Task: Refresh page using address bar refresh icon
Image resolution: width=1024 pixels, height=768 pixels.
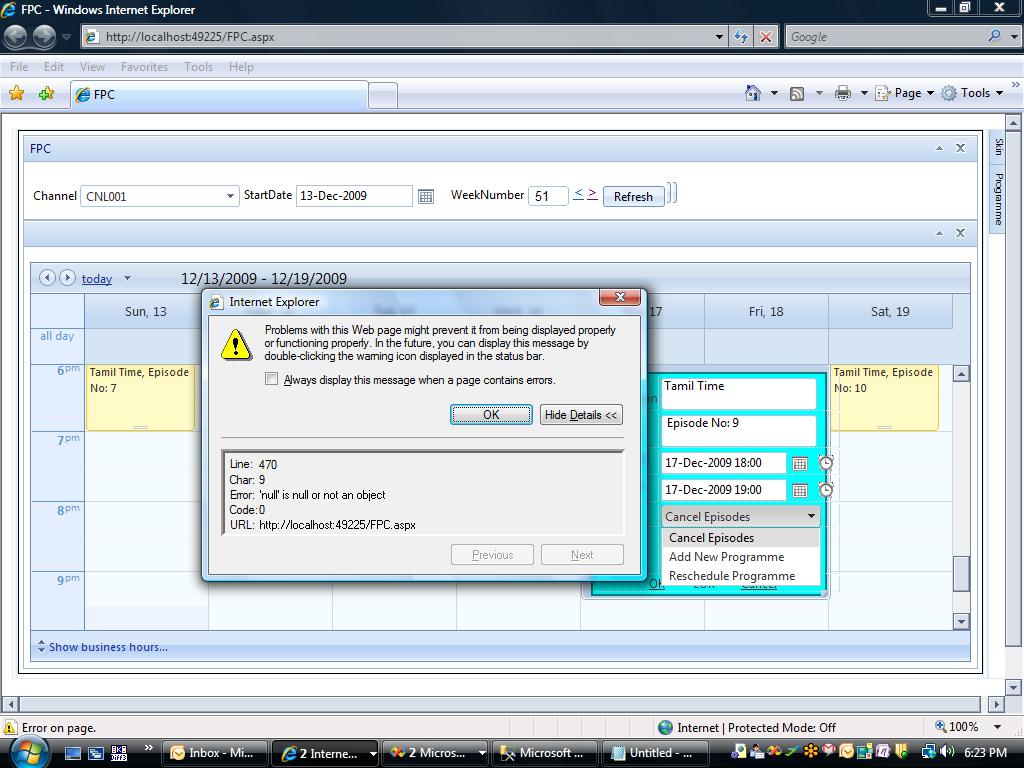Action: 741,37
